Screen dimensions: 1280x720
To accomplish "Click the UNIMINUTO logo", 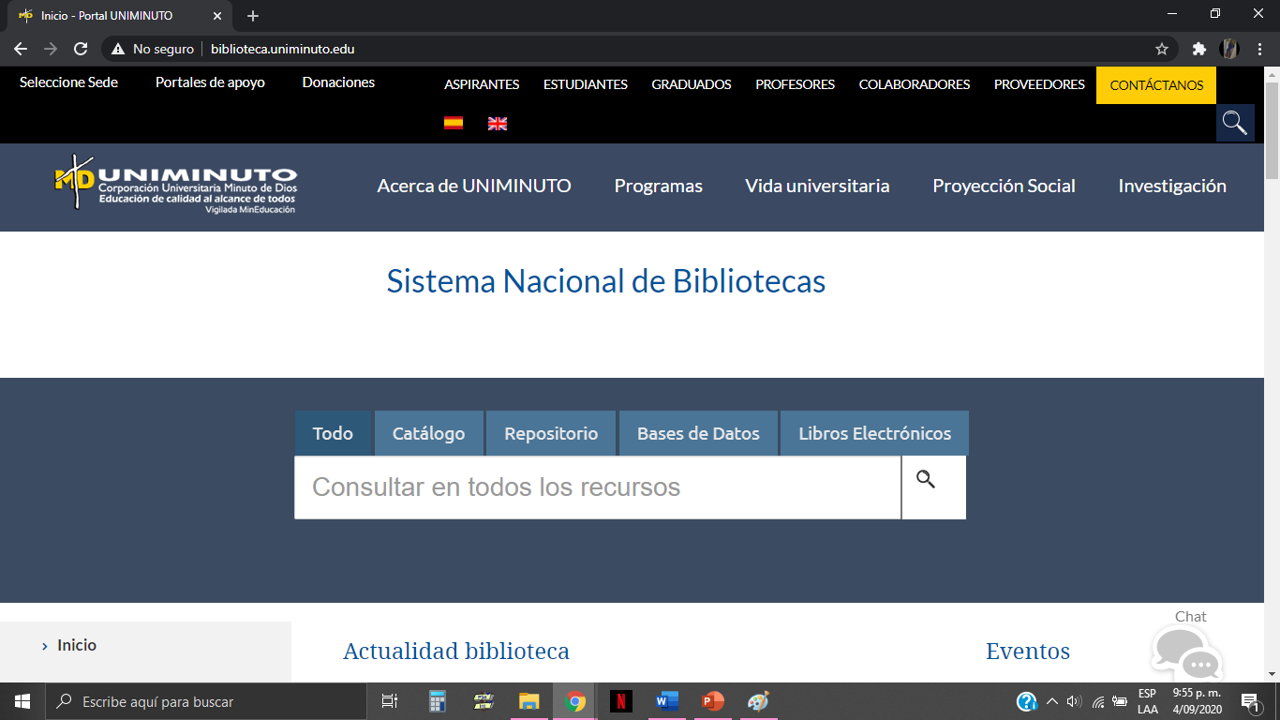I will pyautogui.click(x=176, y=184).
